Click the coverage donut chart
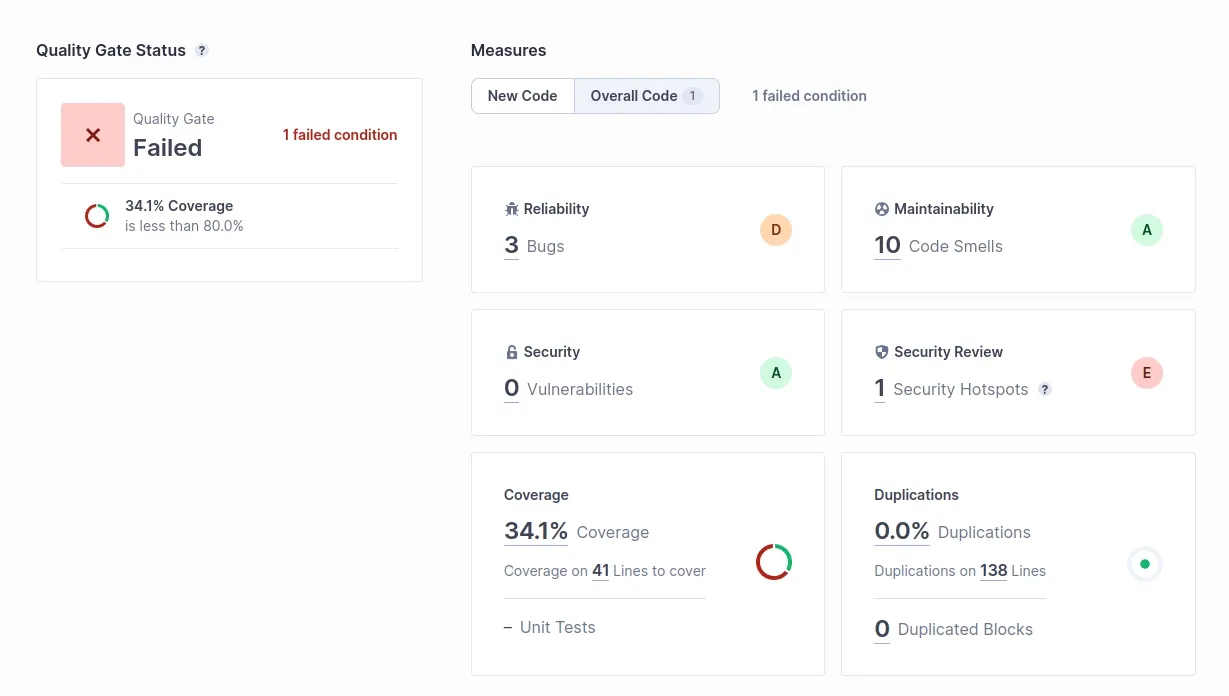The width and height of the screenshot is (1229, 696). 774,562
